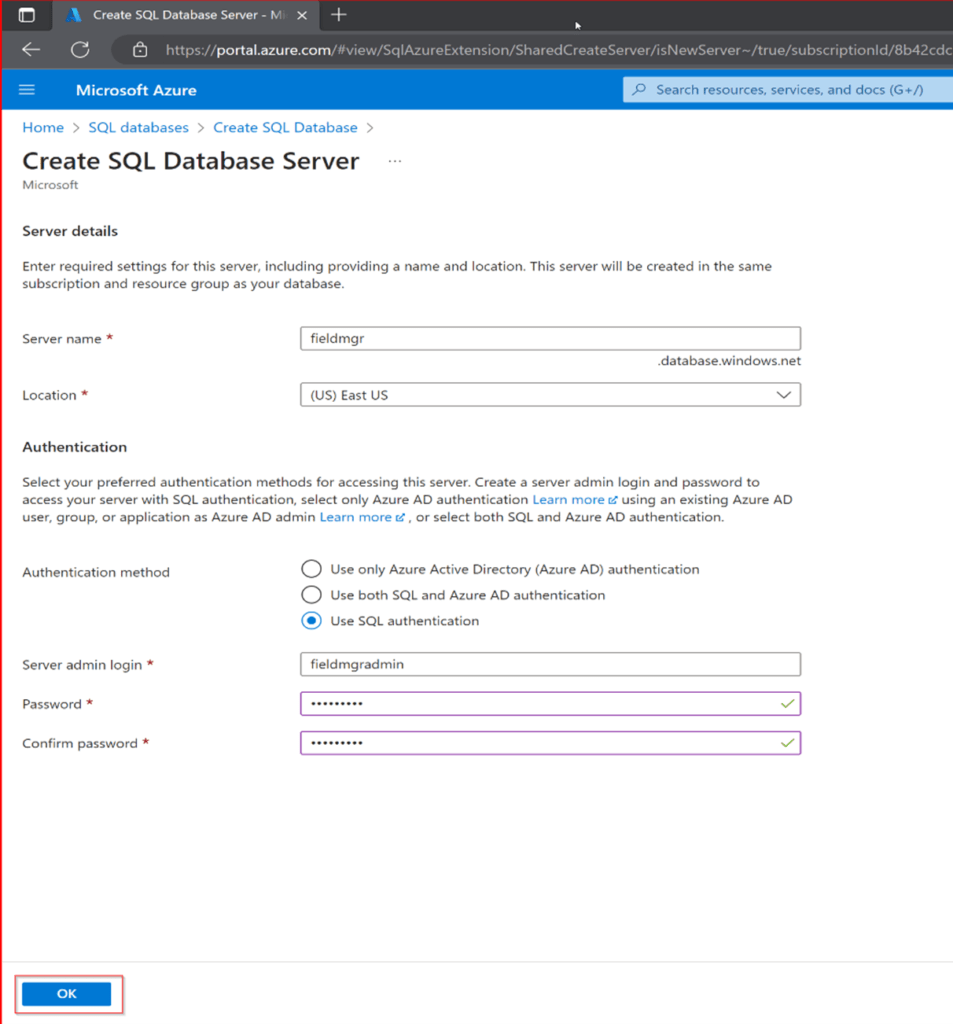This screenshot has width=953, height=1024.
Task: Focus the Server admin login field
Action: [550, 664]
